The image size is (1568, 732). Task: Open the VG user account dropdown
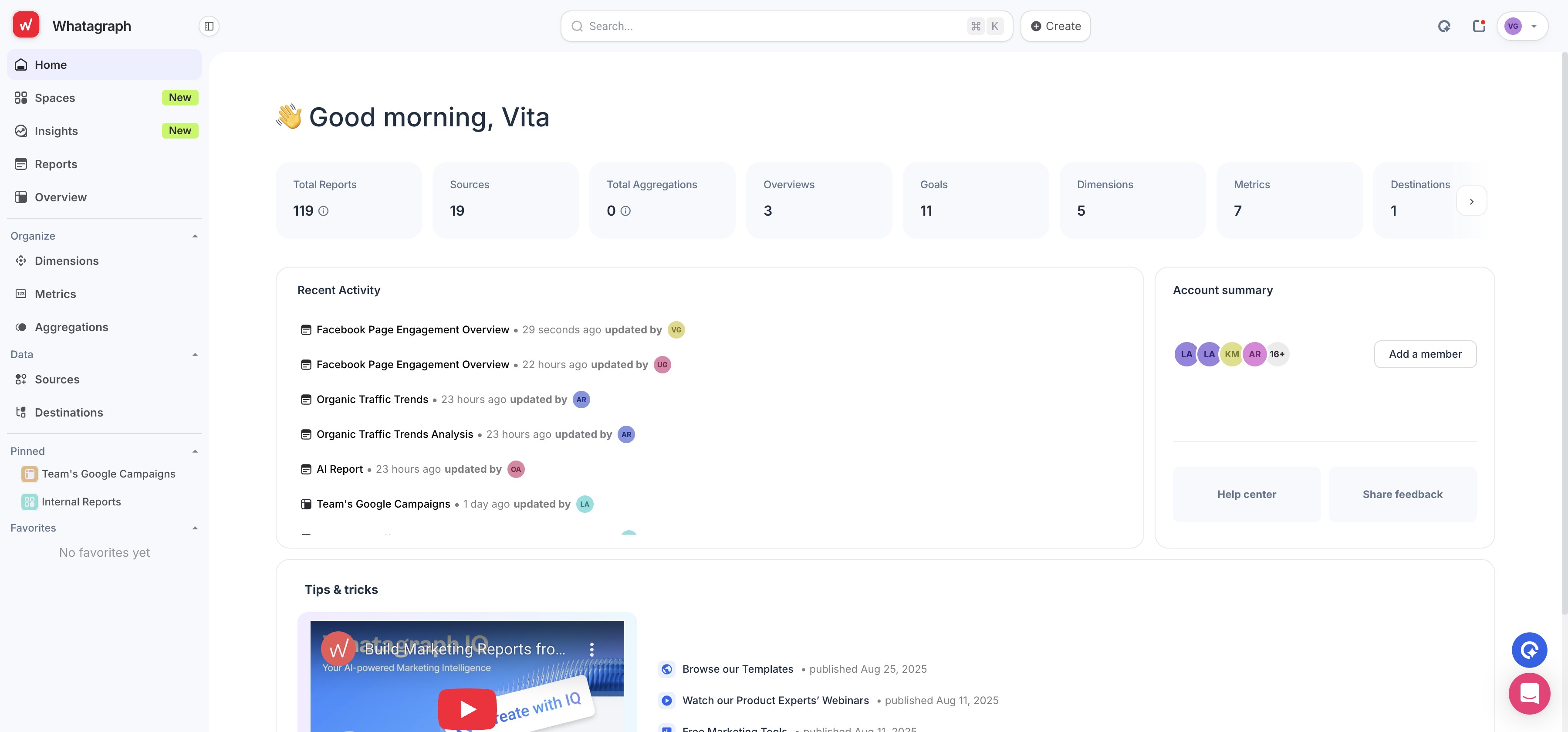pyautogui.click(x=1522, y=26)
